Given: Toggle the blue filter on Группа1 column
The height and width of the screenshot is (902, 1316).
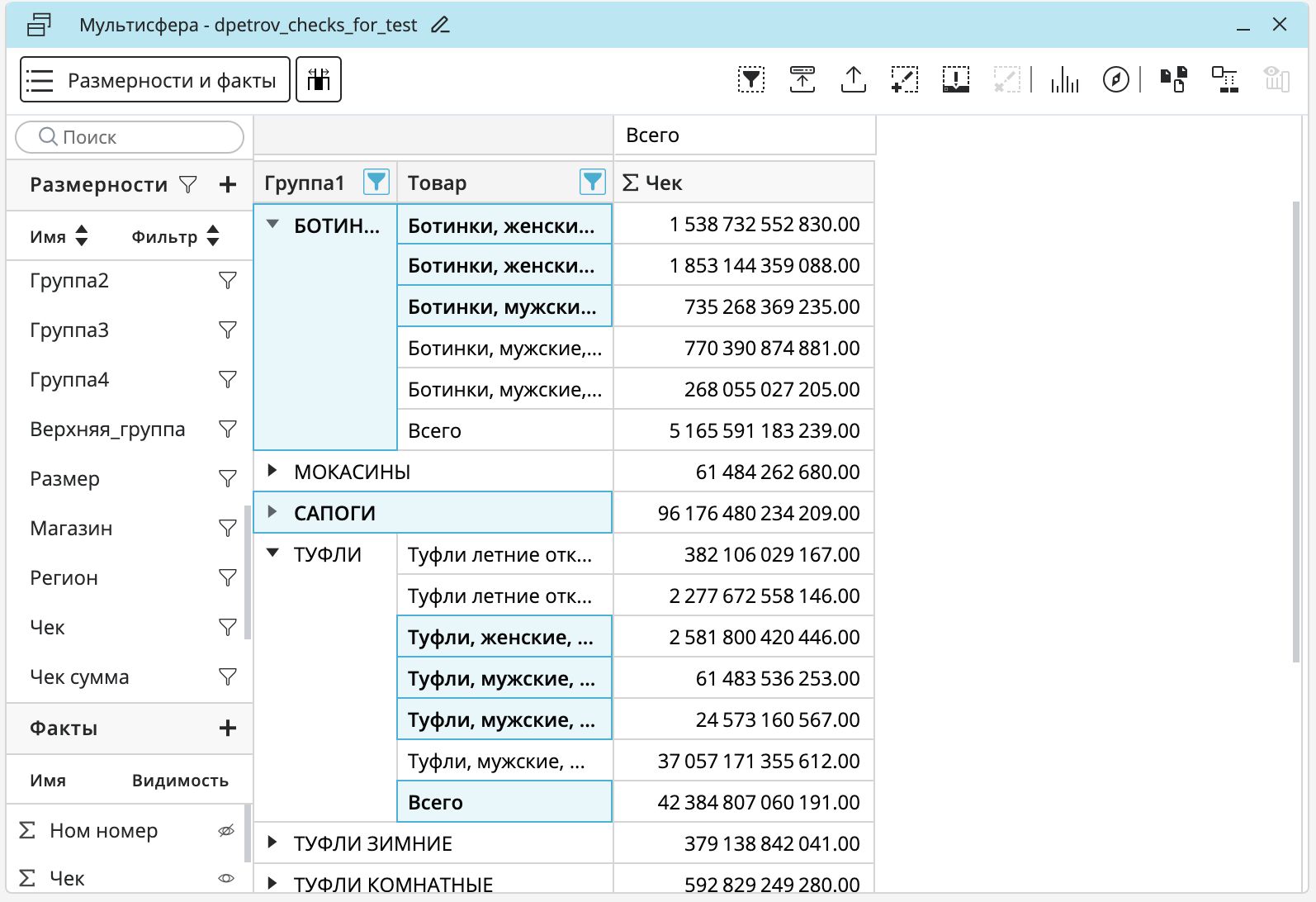Looking at the screenshot, I should (x=376, y=182).
